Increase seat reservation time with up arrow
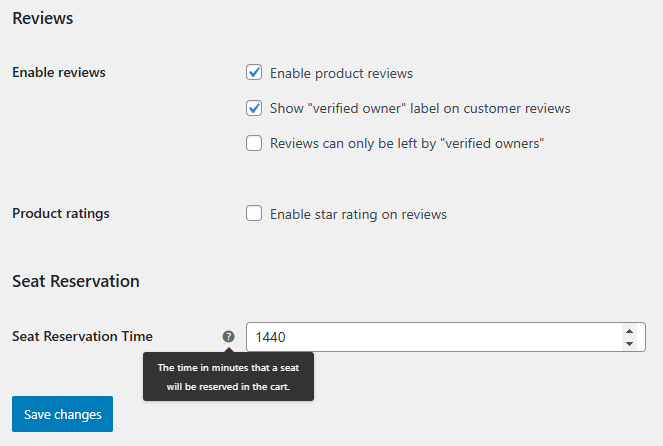Image resolution: width=663 pixels, height=446 pixels. pyautogui.click(x=628, y=331)
